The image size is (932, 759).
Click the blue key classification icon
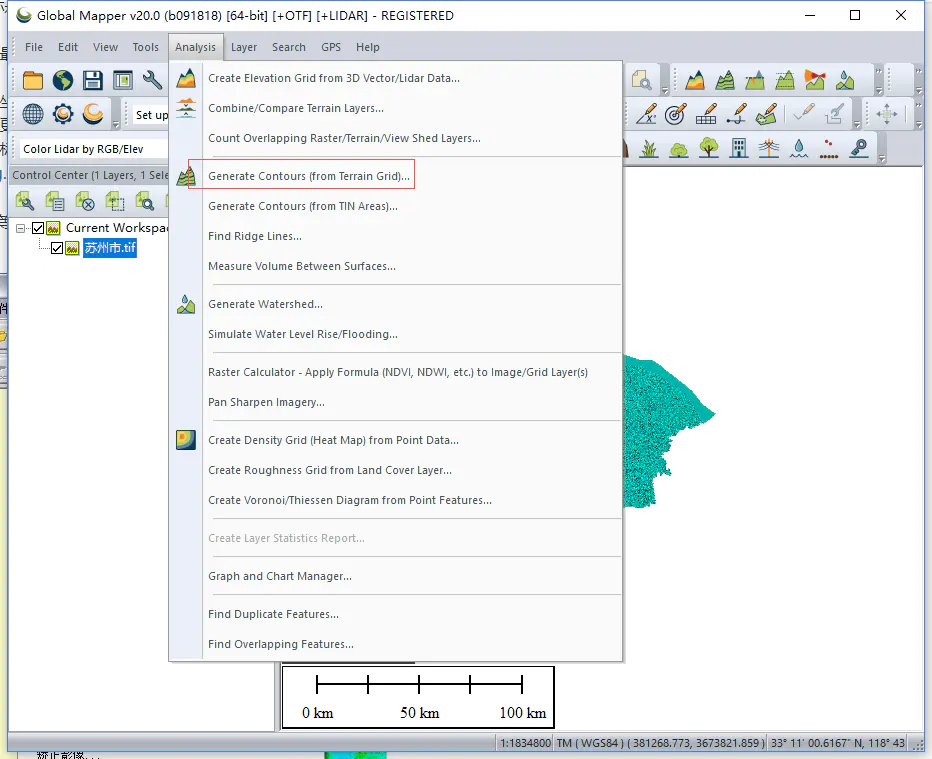859,148
